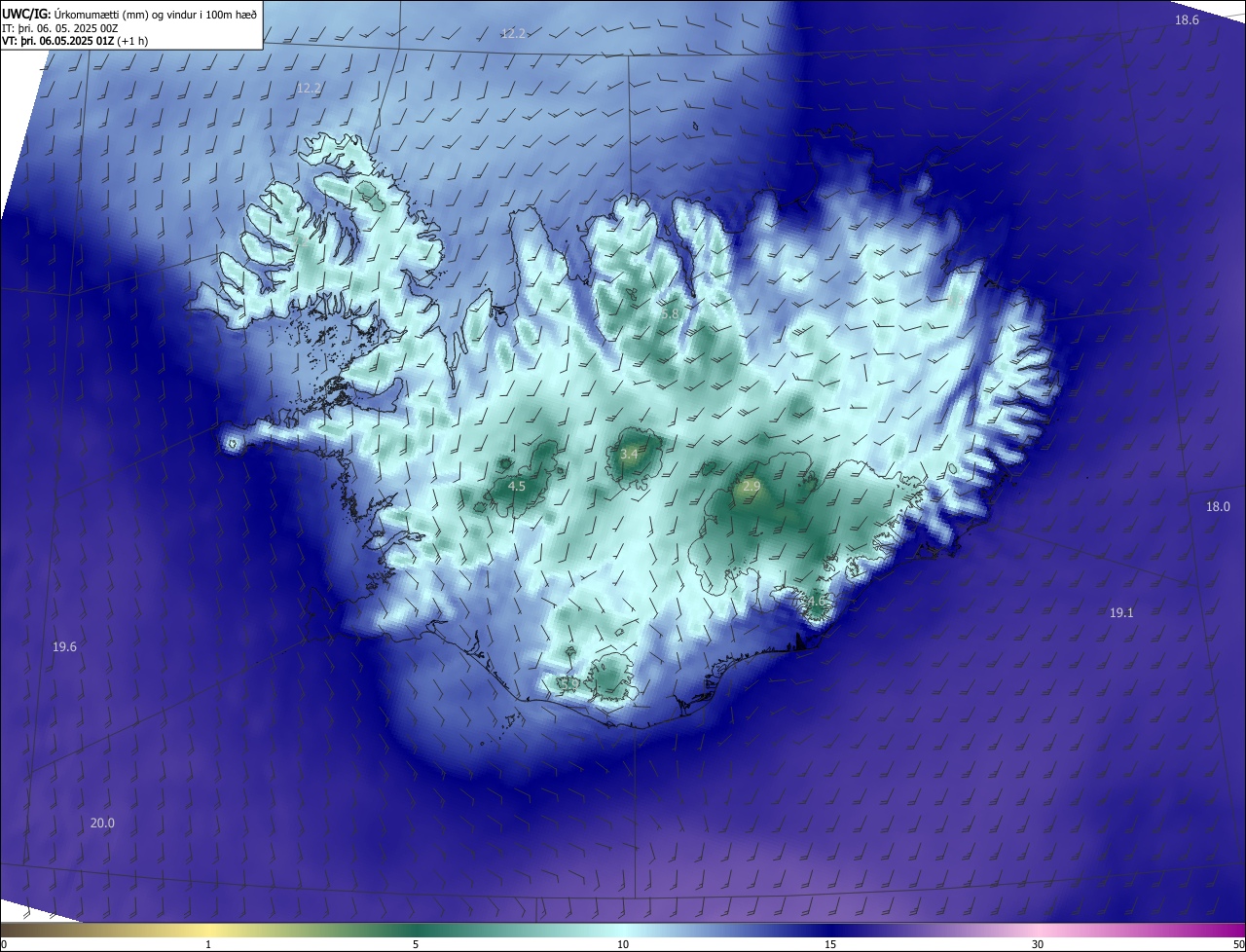Click the 5.9 value label
This screenshot has height=952, width=1246.
(570, 684)
